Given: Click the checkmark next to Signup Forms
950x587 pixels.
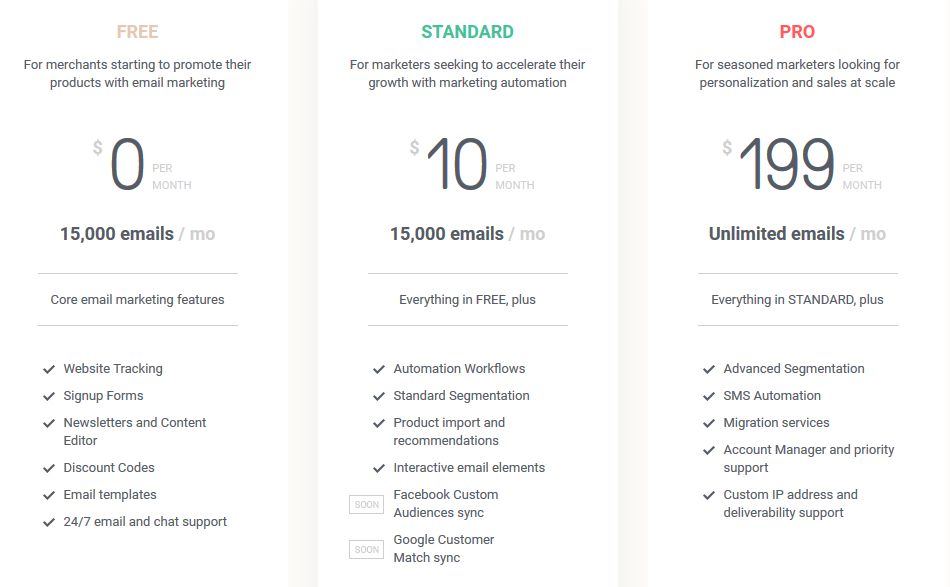Looking at the screenshot, I should (49, 396).
